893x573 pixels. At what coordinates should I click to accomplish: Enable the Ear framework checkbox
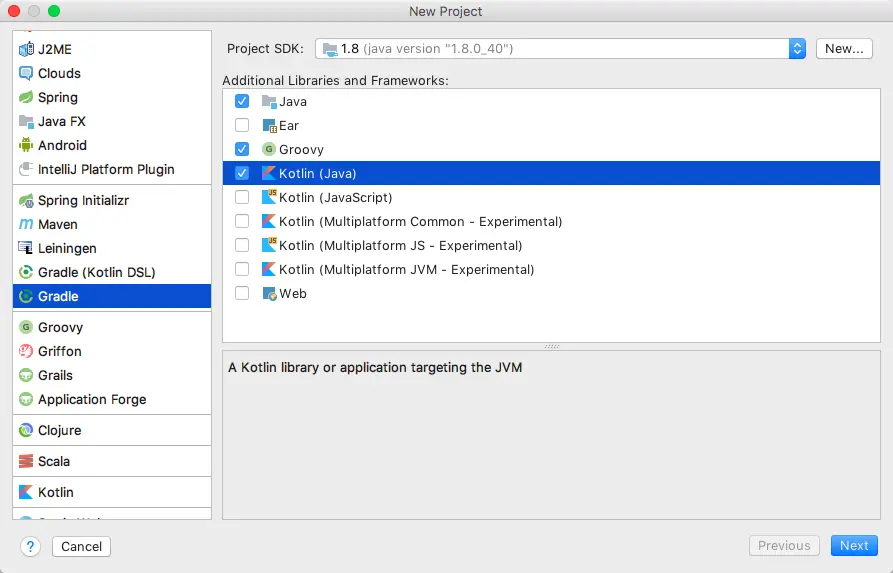click(x=242, y=125)
